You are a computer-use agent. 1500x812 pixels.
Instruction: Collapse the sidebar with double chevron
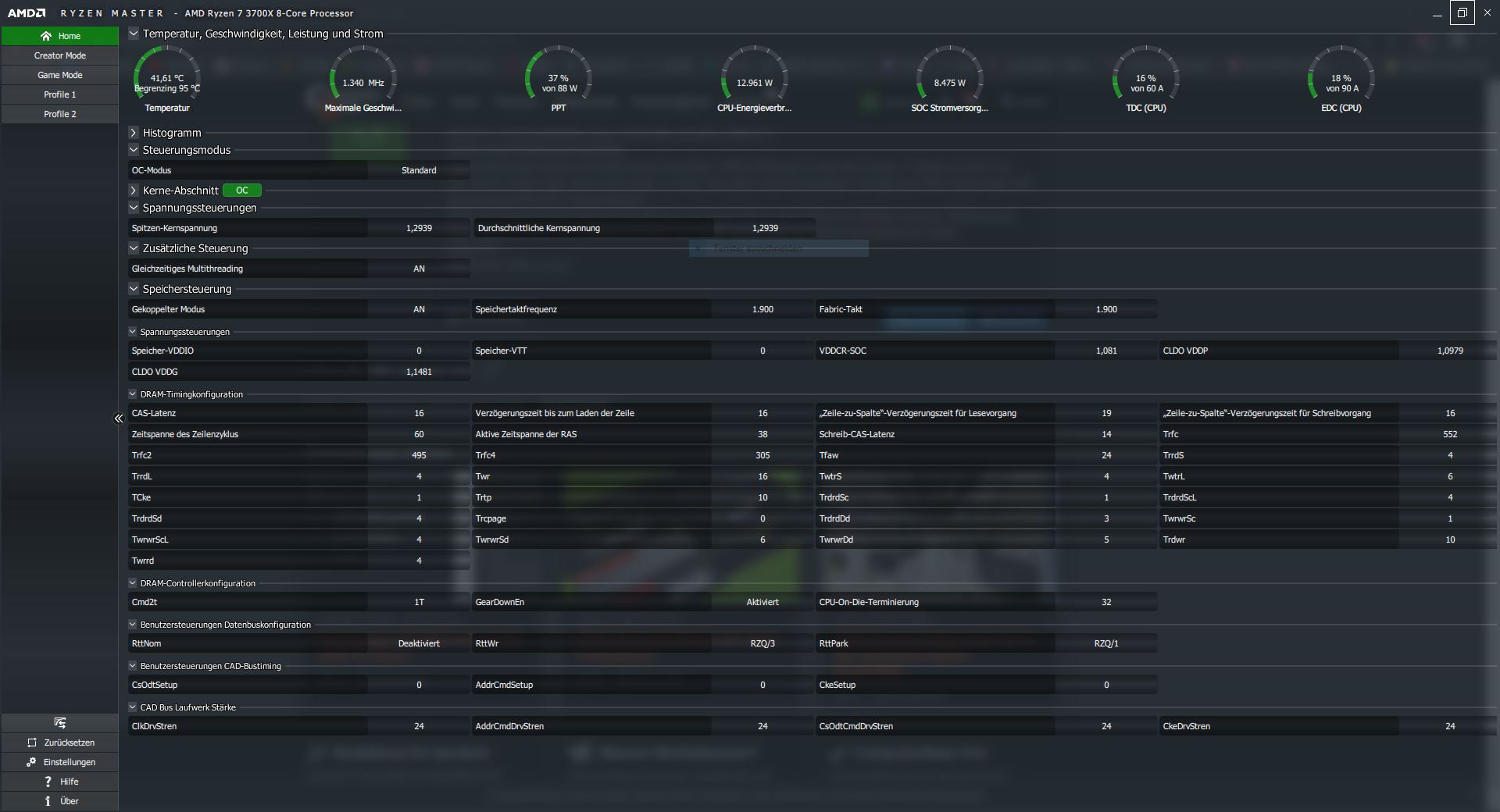point(119,418)
